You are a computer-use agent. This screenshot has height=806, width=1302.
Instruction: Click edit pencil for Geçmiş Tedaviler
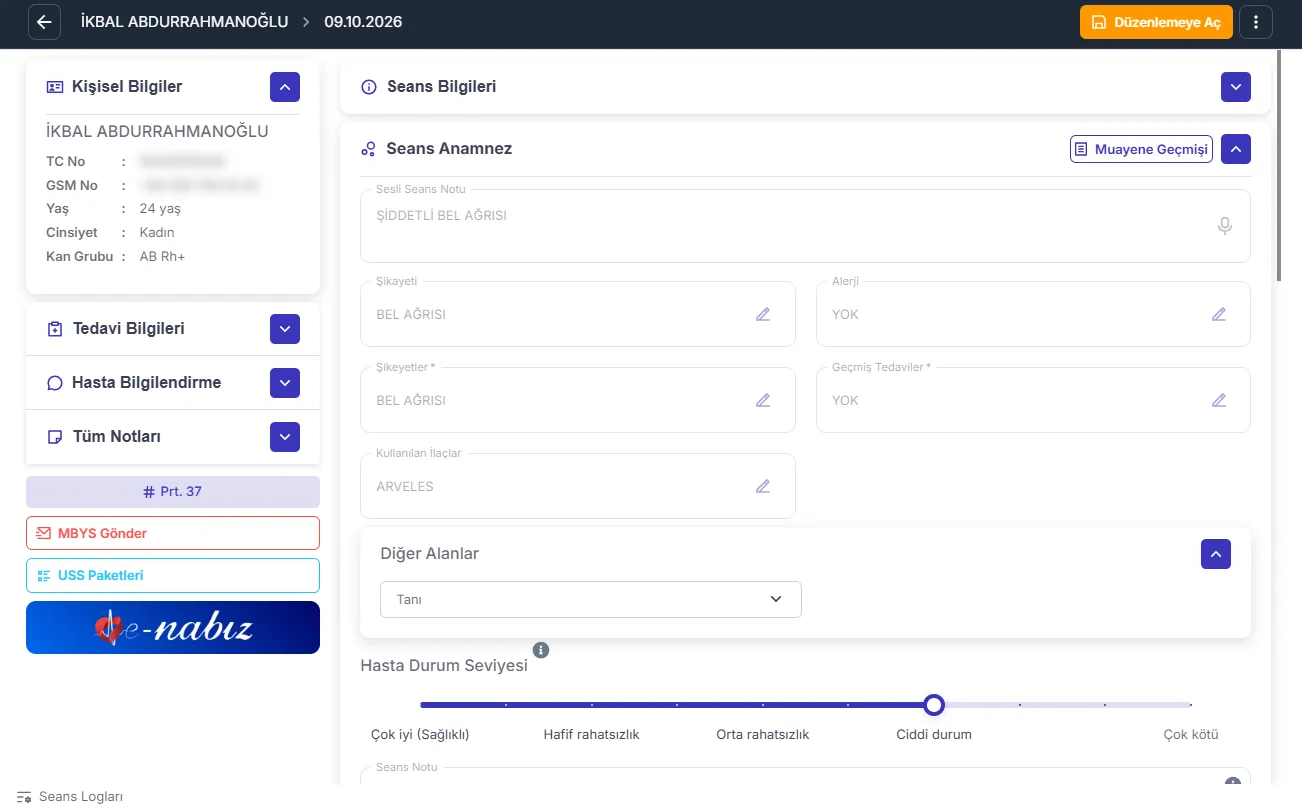click(x=1219, y=400)
